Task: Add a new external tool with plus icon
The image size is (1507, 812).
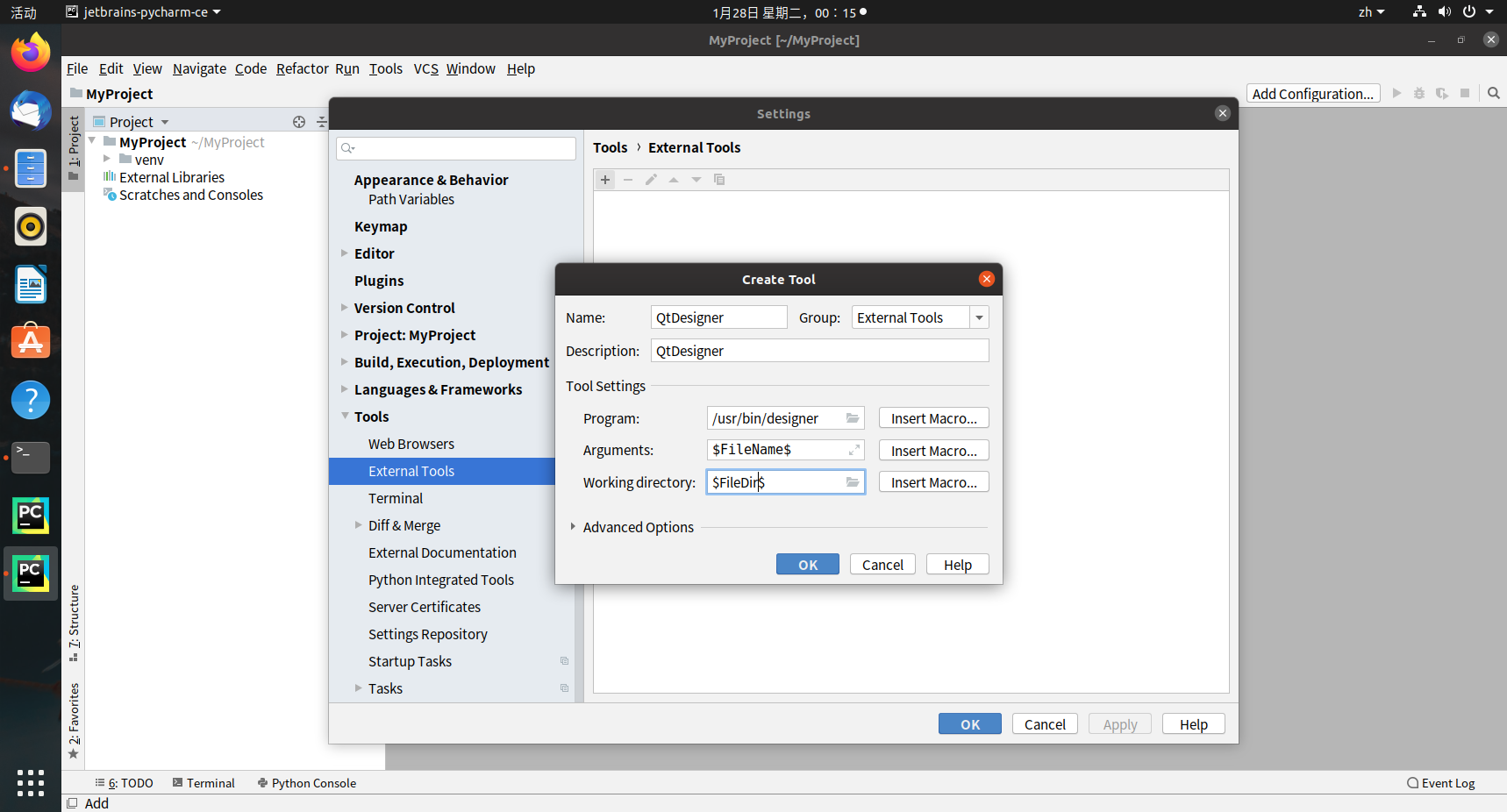Action: coord(605,180)
